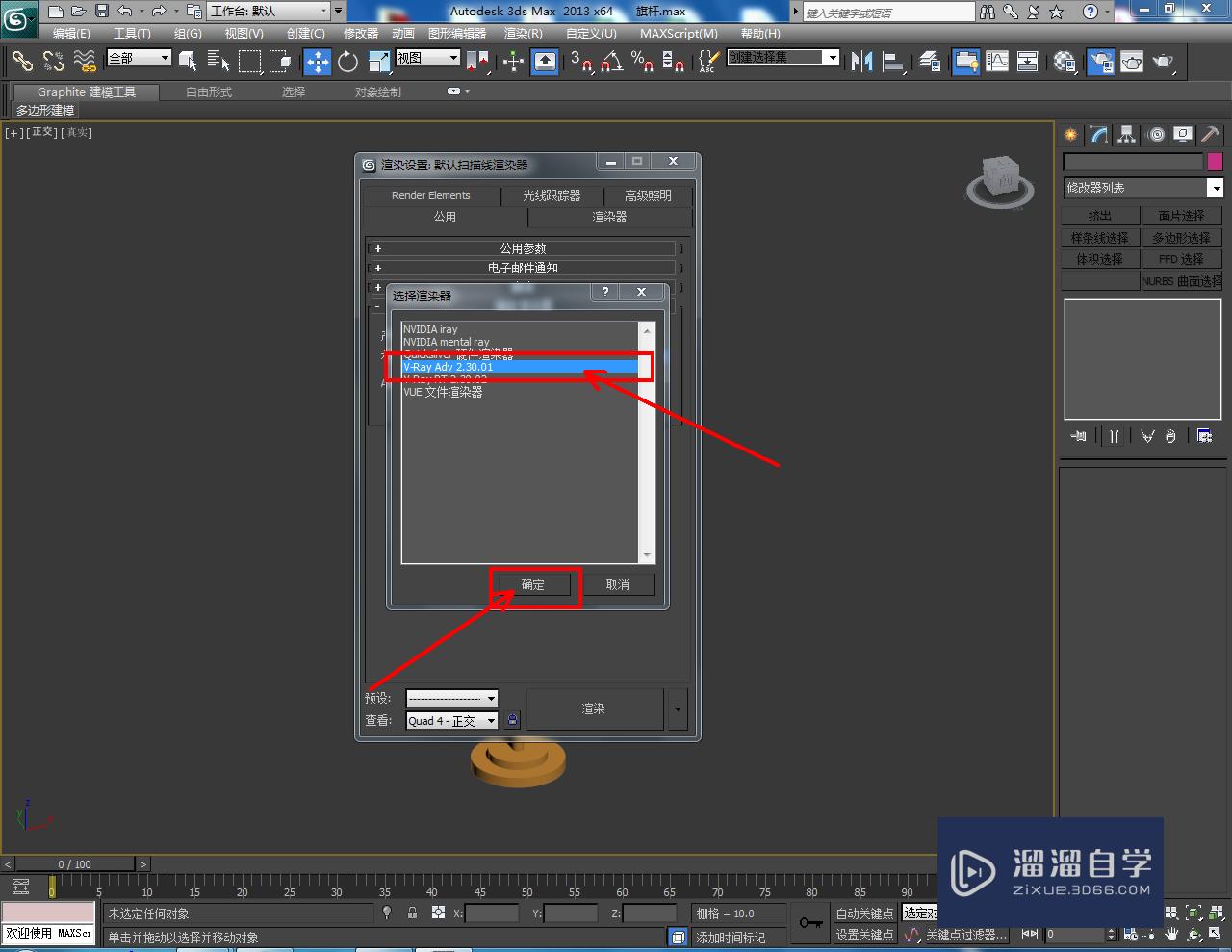Click the pink object color swatch
Viewport: 1232px width, 952px height.
tap(1215, 162)
